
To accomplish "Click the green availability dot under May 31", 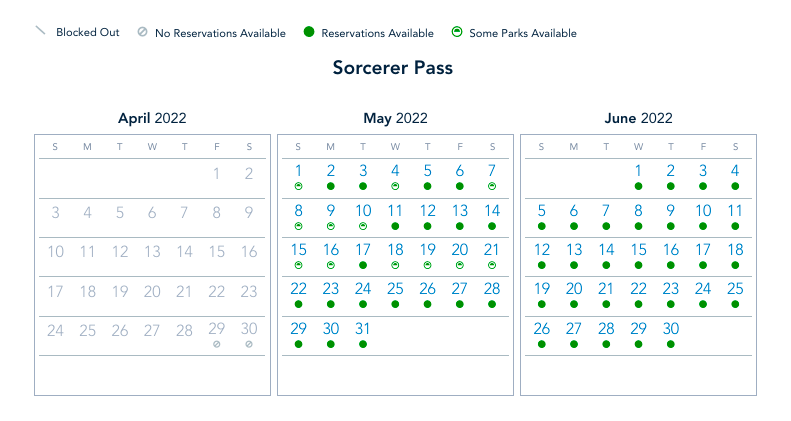I will click(363, 344).
